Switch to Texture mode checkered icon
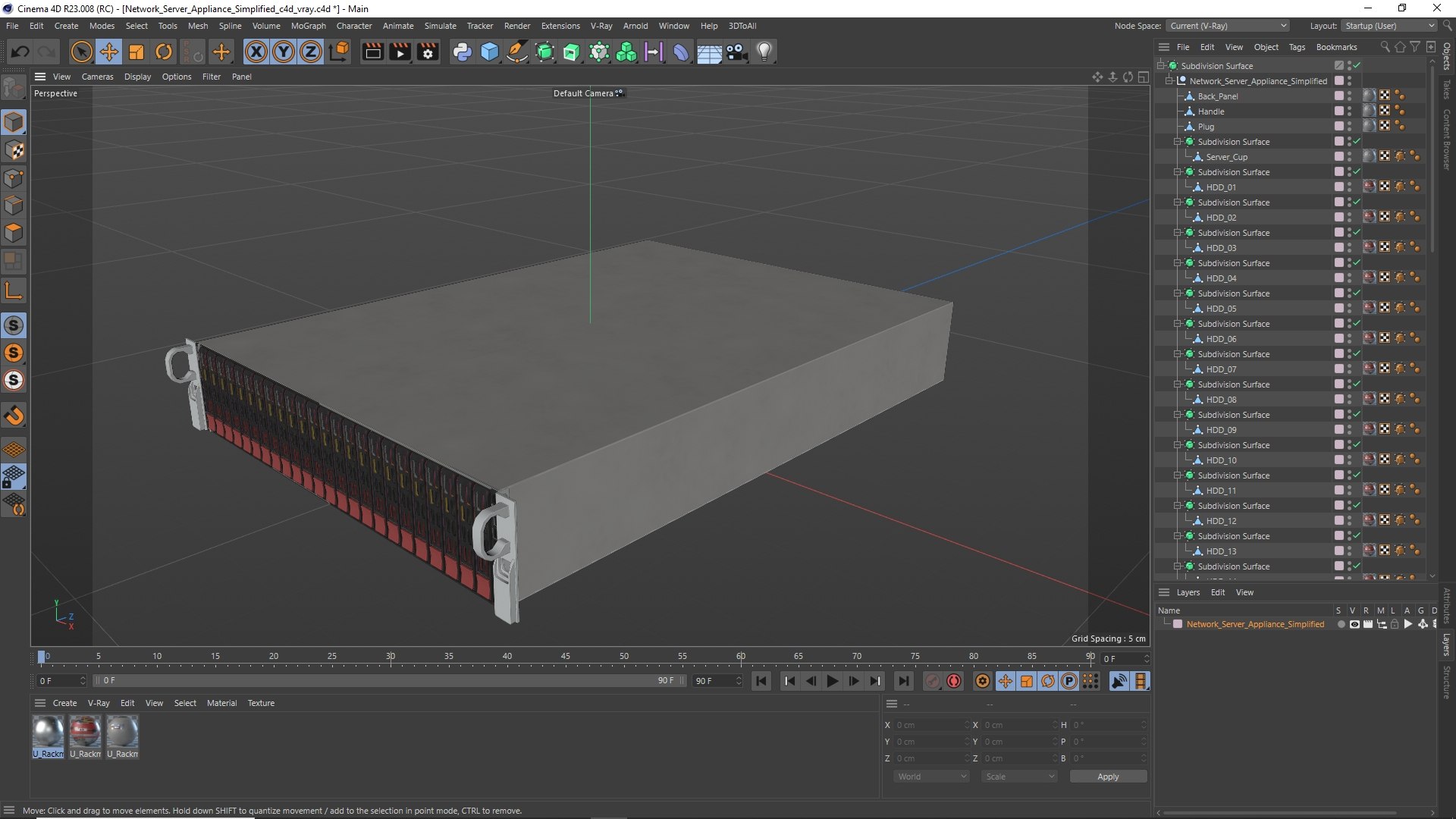1456x819 pixels. click(x=14, y=150)
